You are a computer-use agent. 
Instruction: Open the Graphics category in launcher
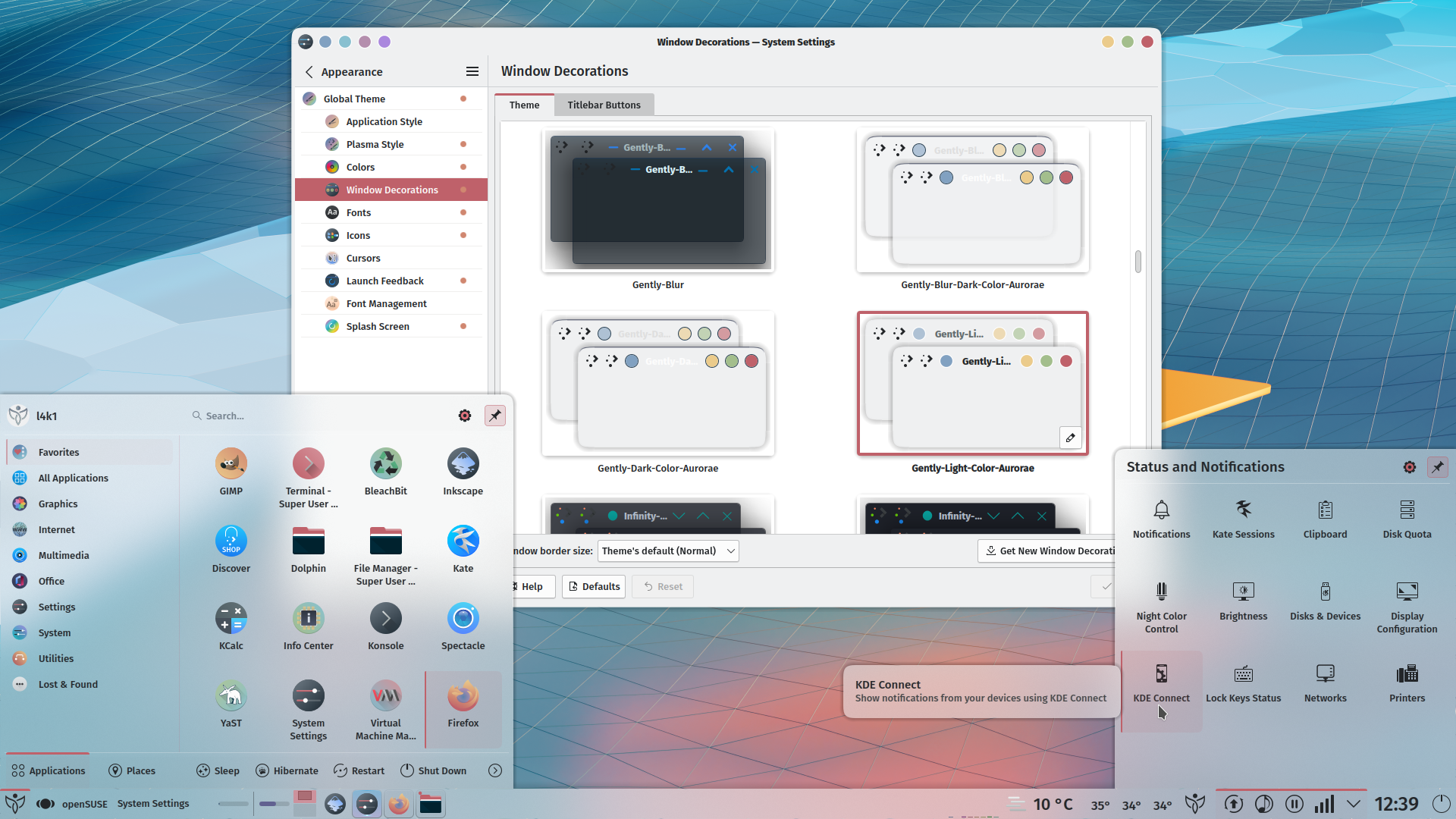tap(89, 504)
